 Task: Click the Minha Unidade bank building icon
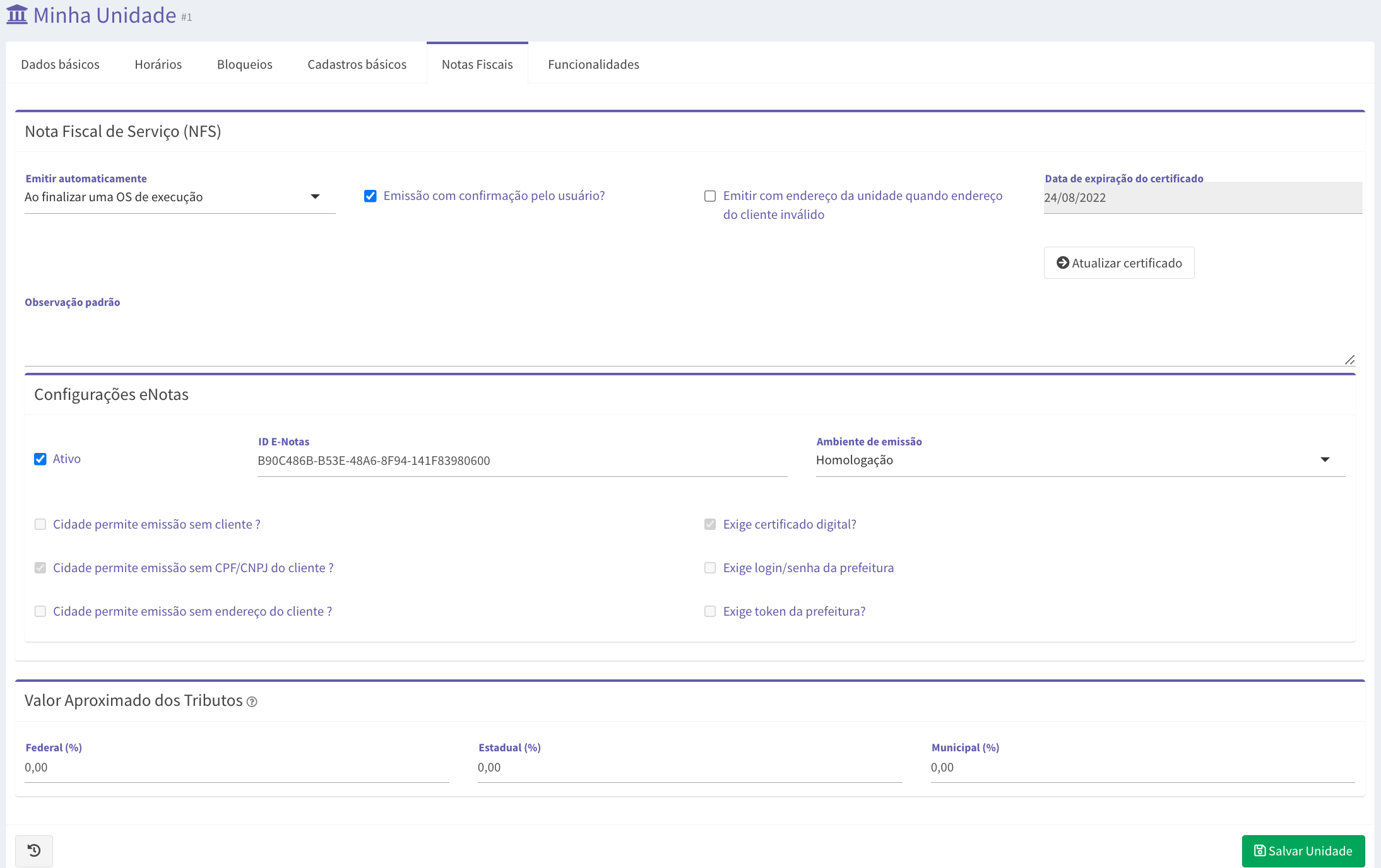point(17,15)
